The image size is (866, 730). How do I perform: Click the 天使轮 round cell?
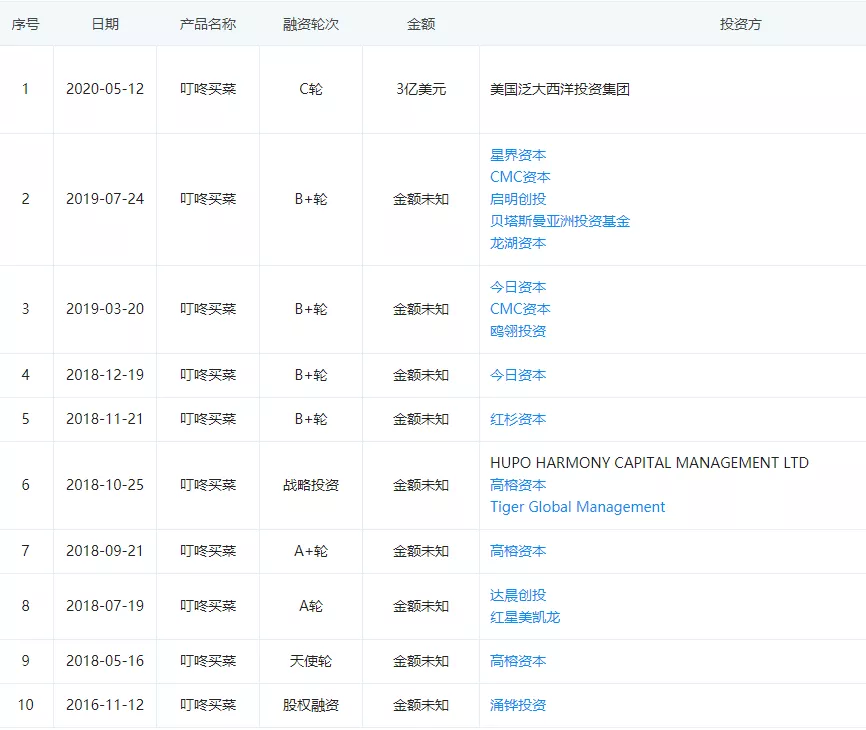310,661
